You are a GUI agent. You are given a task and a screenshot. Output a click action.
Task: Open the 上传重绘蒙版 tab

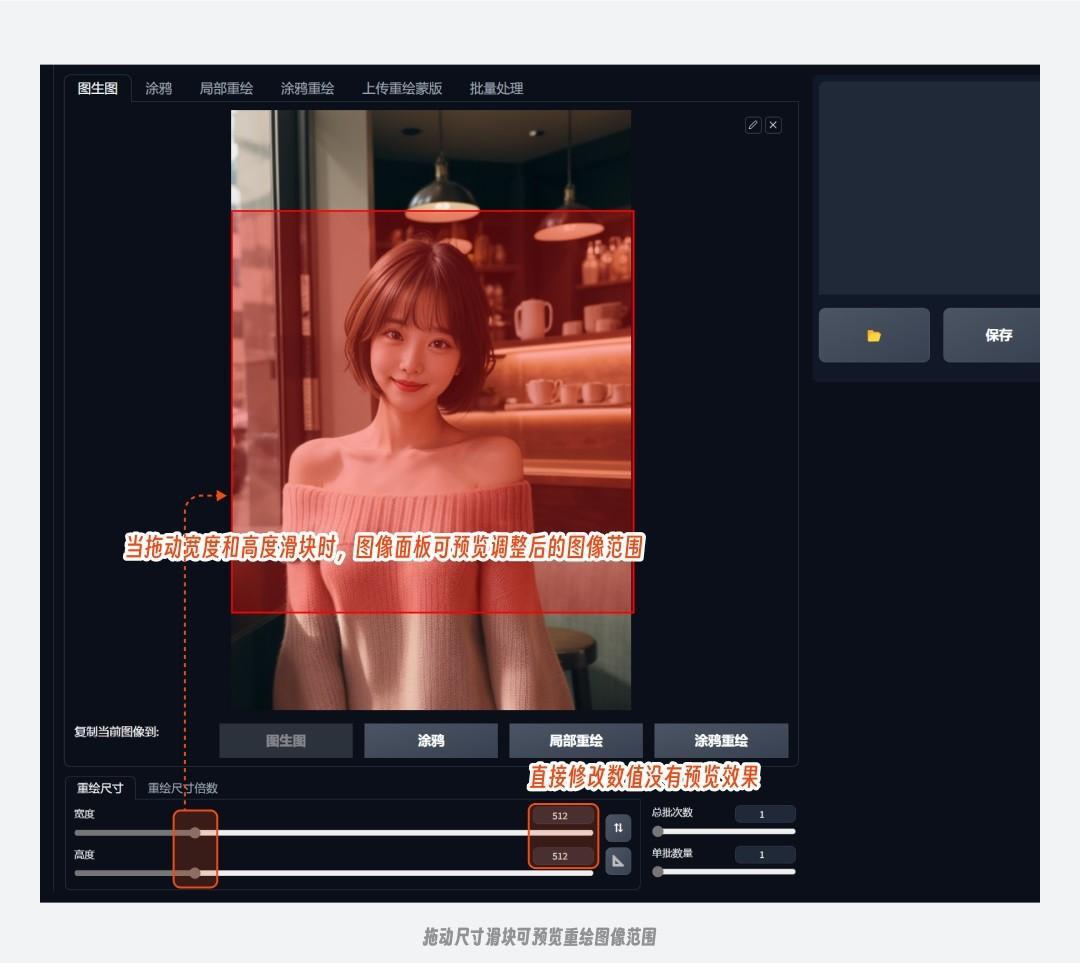pos(402,88)
